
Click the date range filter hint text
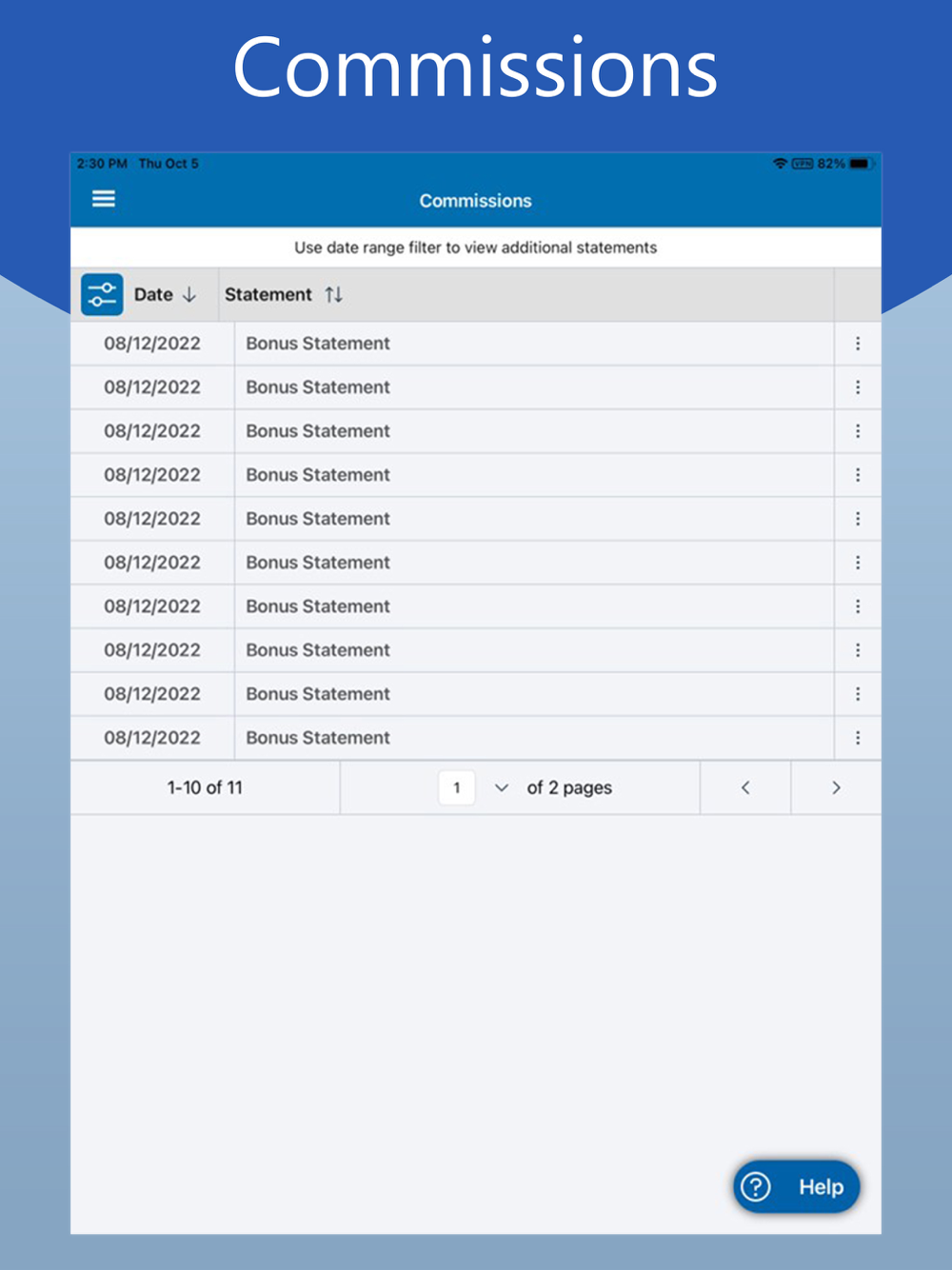(x=476, y=248)
